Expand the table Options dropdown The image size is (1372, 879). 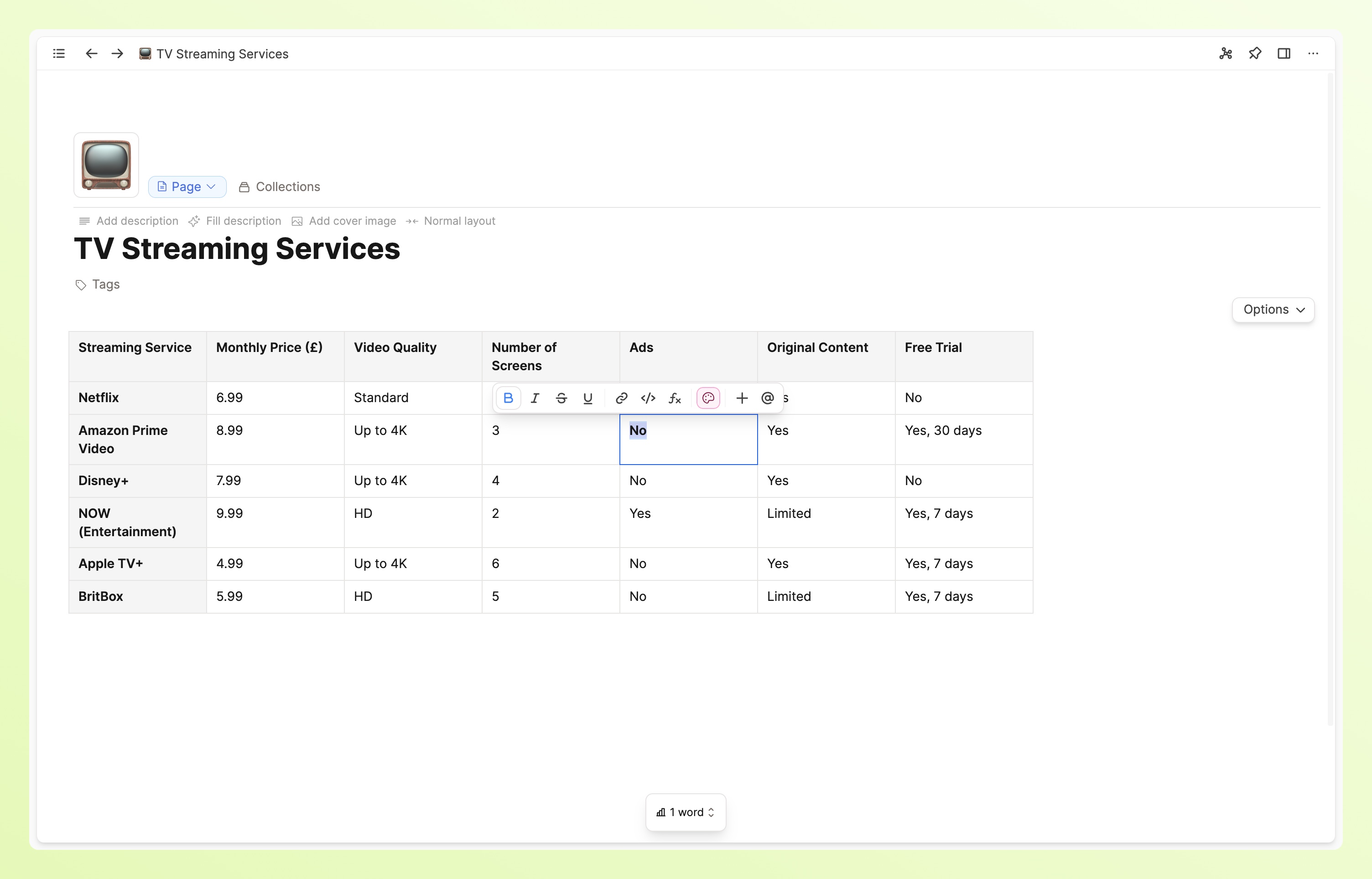tap(1273, 310)
